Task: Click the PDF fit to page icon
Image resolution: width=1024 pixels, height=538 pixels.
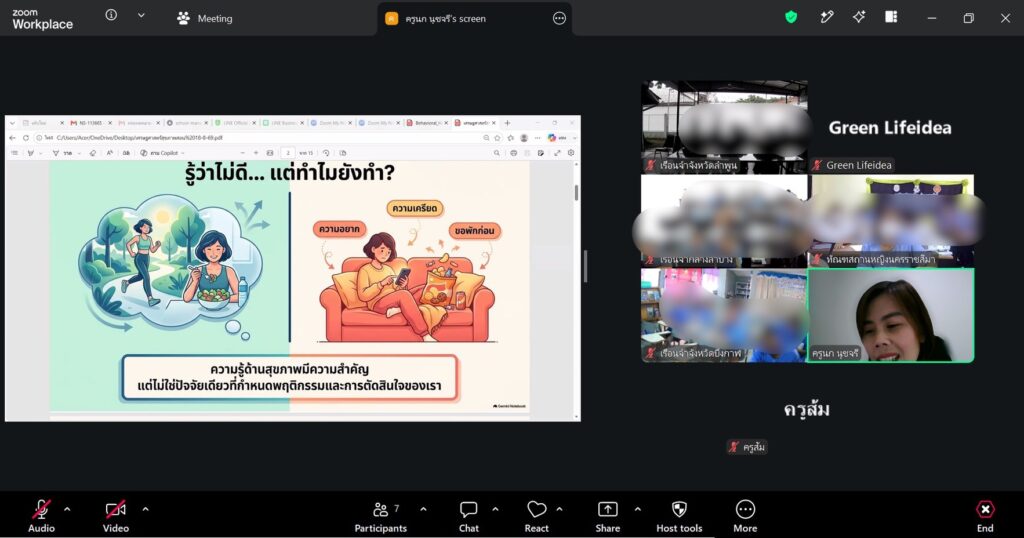Action: [270, 153]
